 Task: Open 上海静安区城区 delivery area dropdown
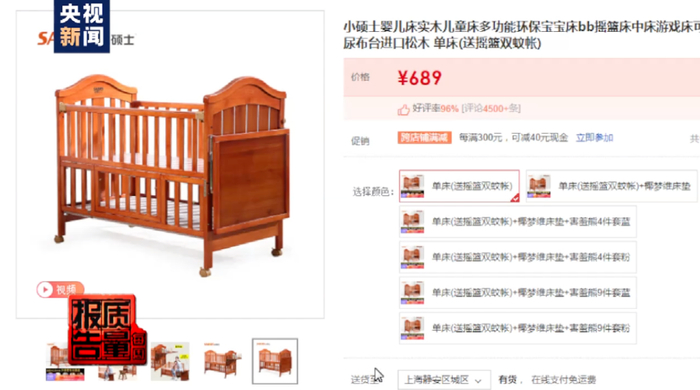coord(444,380)
